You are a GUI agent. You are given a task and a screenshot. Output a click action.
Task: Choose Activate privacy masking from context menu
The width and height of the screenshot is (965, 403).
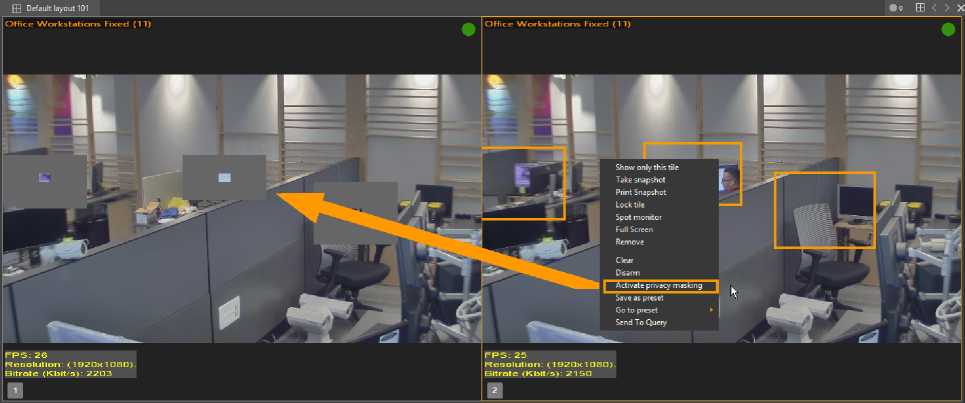[x=659, y=286]
